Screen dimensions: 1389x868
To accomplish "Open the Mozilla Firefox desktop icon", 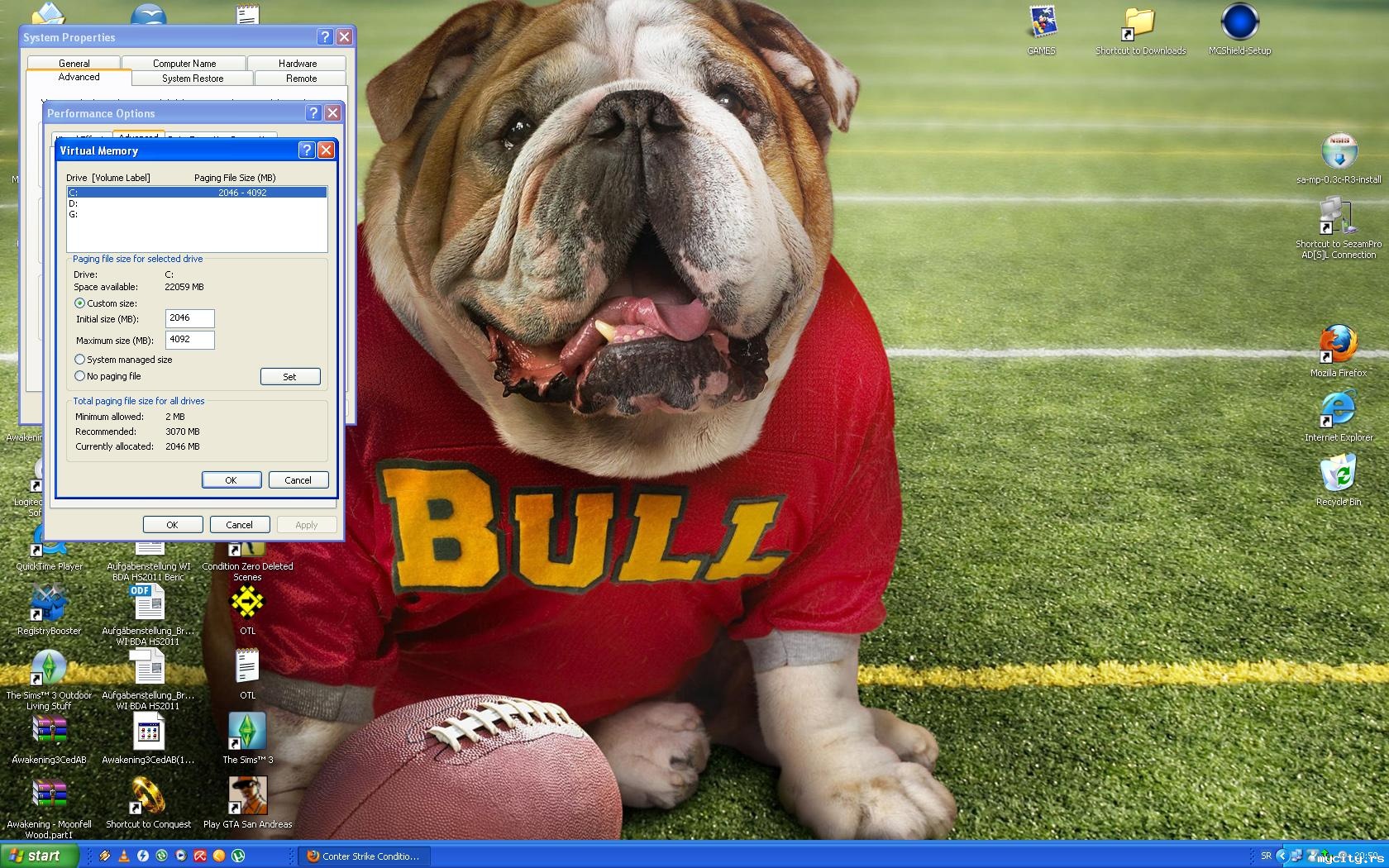I will coord(1338,346).
